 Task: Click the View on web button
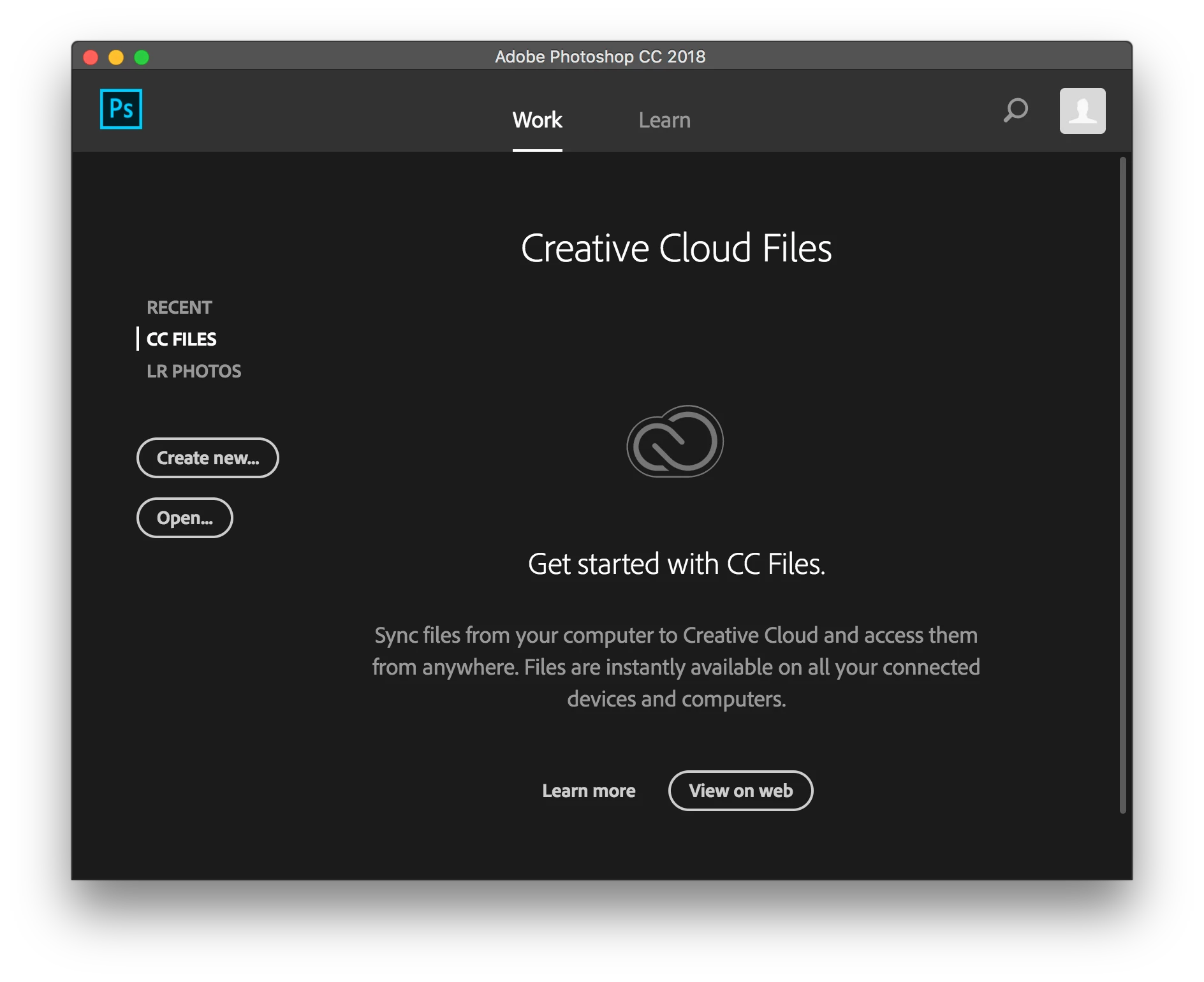(740, 791)
